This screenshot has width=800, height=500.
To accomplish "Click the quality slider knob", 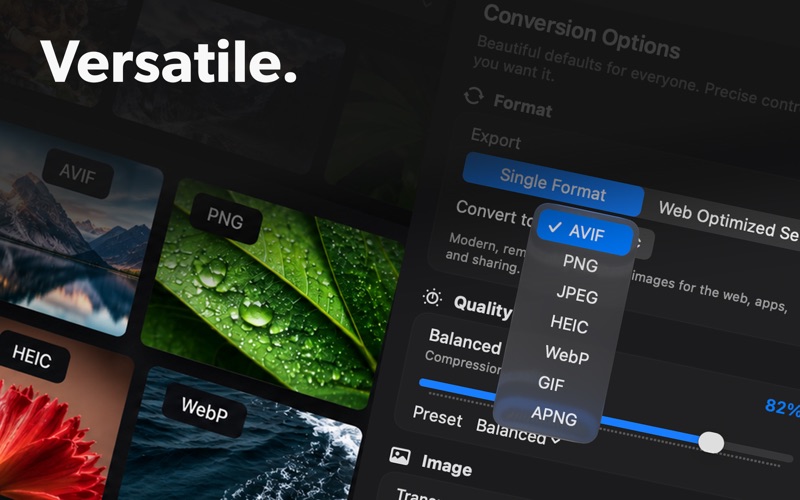I will (711, 442).
